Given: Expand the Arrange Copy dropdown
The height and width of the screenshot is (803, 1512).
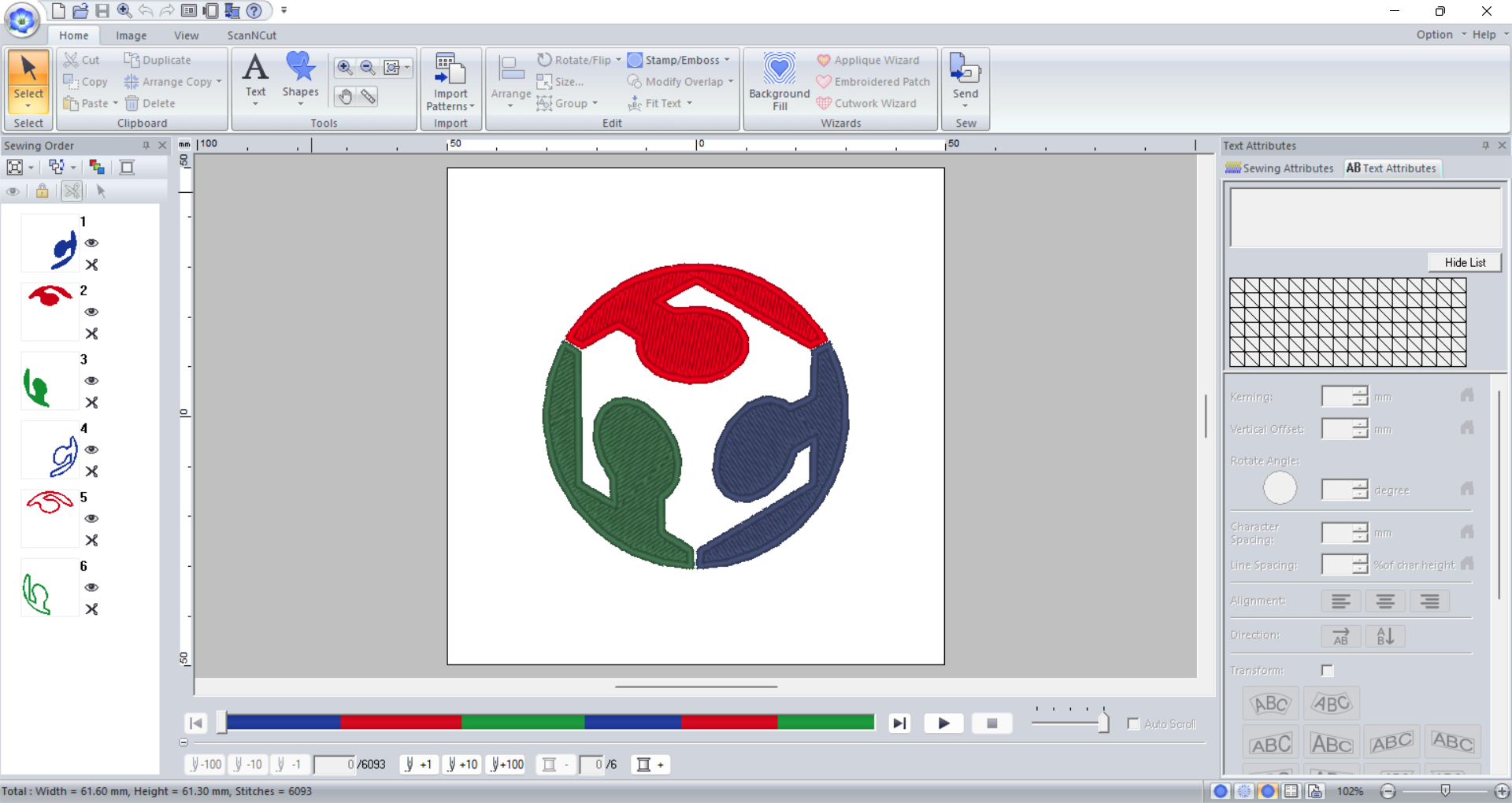Looking at the screenshot, I should click(219, 82).
